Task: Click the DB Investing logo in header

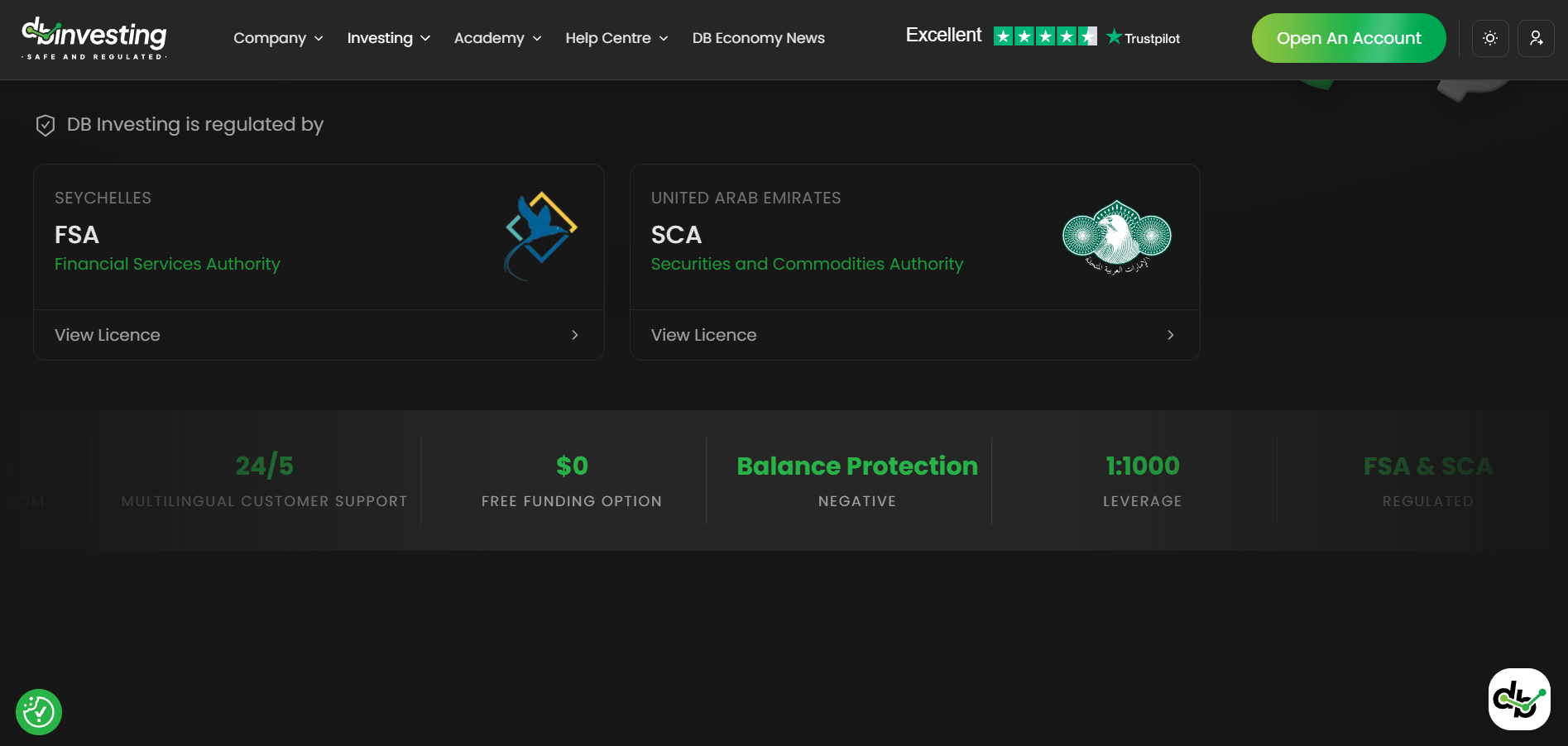Action: click(94, 38)
